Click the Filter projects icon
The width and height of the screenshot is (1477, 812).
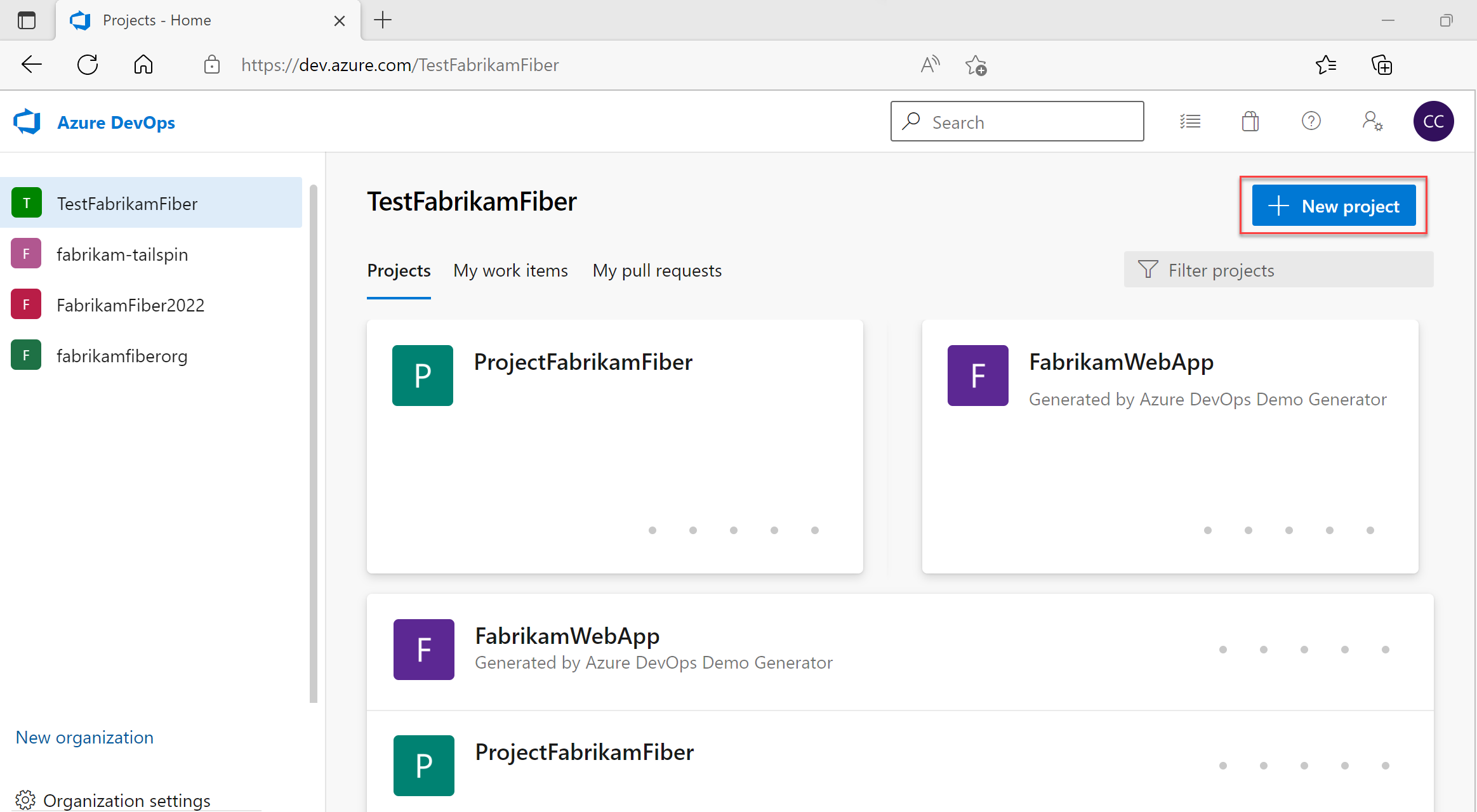1149,270
